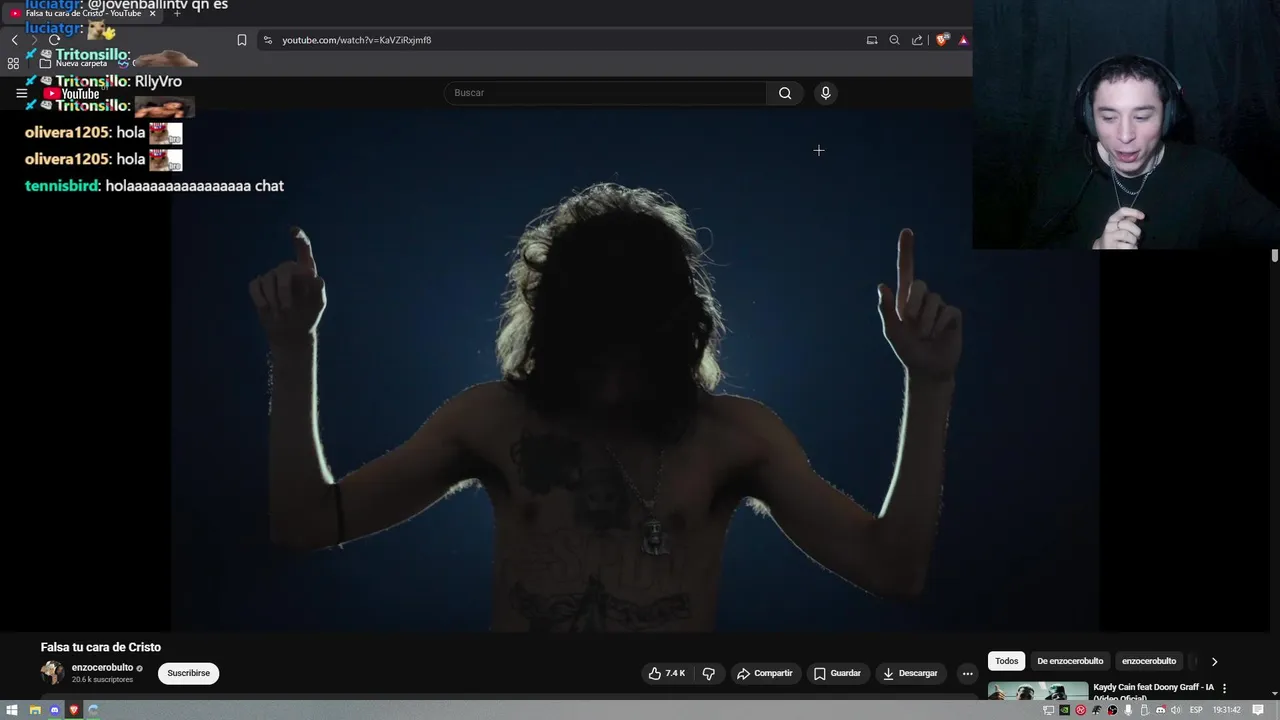Image resolution: width=1280 pixels, height=720 pixels.
Task: Dislike the video with the thumbs-down
Action: (x=708, y=673)
